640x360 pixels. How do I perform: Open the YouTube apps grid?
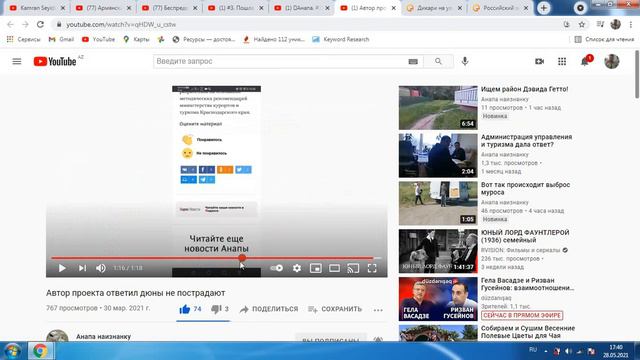click(562, 61)
